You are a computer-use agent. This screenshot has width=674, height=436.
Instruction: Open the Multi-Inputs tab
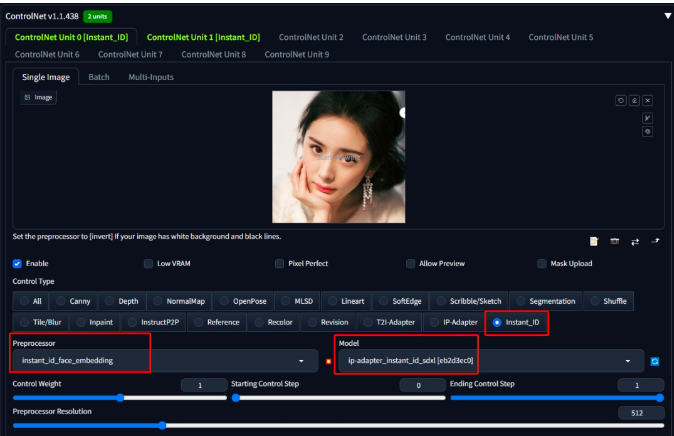tap(152, 77)
